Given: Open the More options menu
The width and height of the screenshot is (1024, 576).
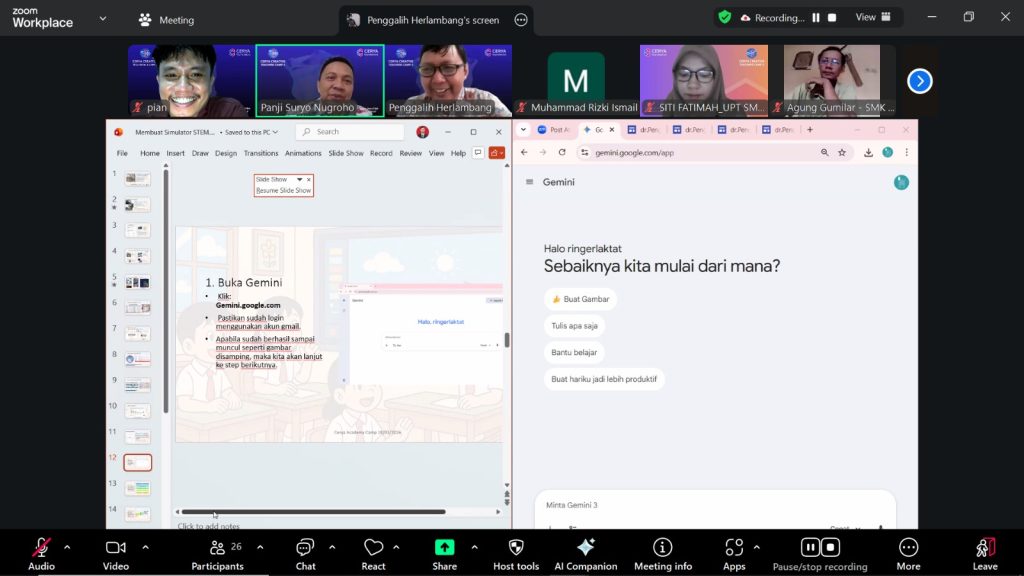Looking at the screenshot, I should coord(908,548).
